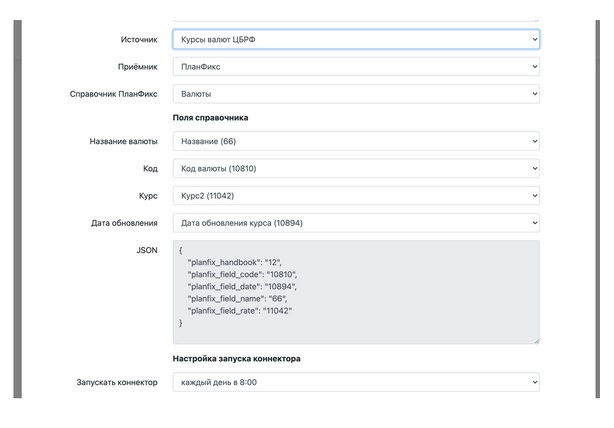Change schedule dropdown каждый день в 8:00
614x428 pixels.
pyautogui.click(x=356, y=382)
